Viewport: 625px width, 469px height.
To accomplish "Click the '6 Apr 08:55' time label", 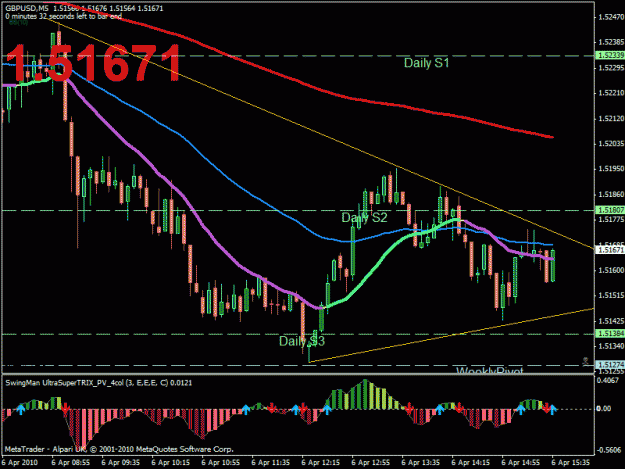I will coord(71,463).
